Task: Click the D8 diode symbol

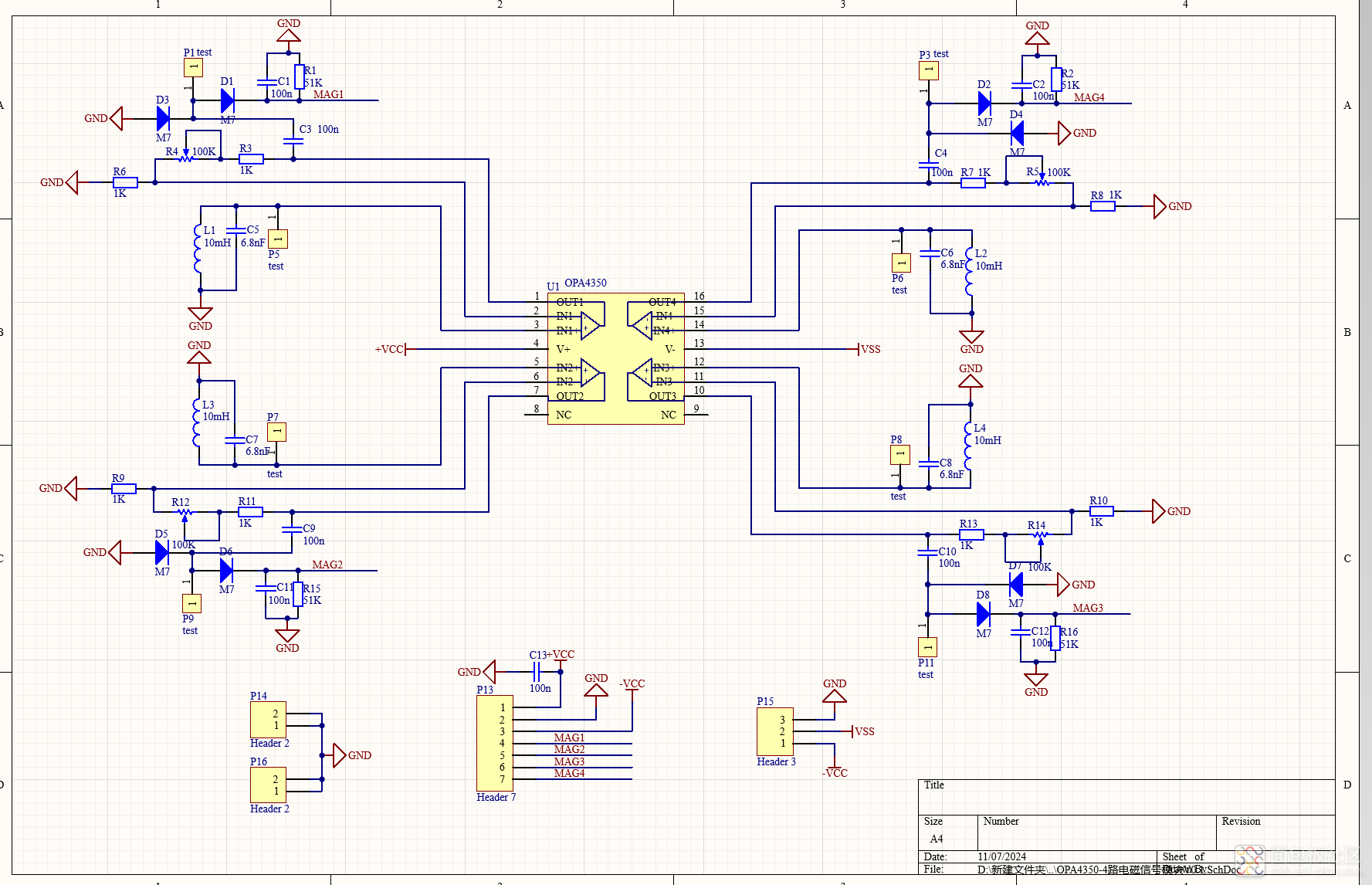Action: [983, 614]
